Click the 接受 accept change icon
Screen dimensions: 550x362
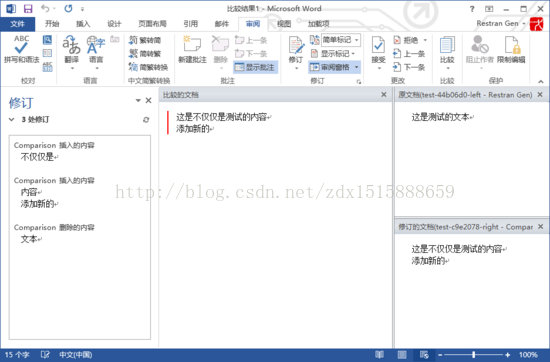(x=378, y=46)
